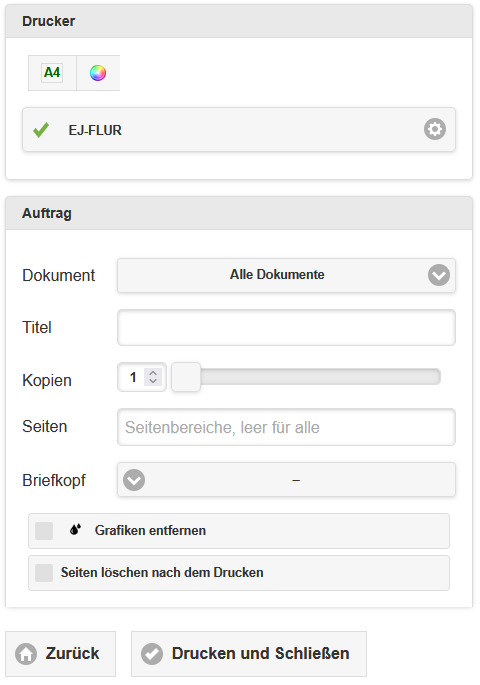
Task: Click the color wheel icon
Action: coord(98,73)
